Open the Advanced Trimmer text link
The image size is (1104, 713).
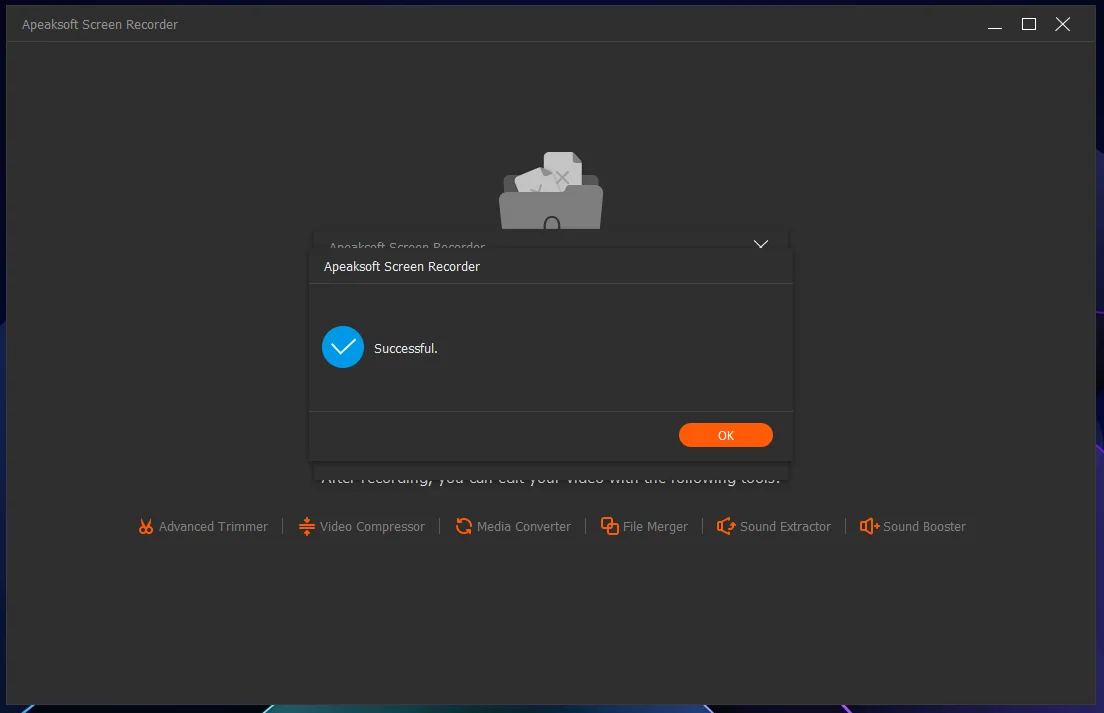pos(213,526)
